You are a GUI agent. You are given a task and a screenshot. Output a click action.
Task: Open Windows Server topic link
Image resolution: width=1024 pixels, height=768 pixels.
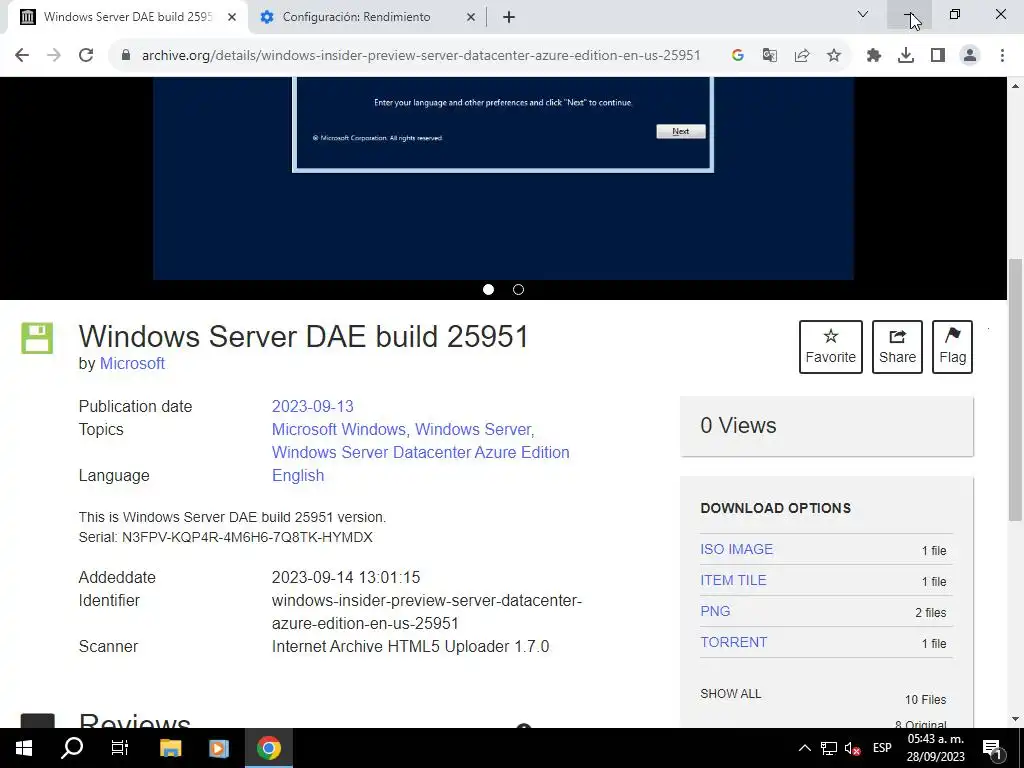473,430
